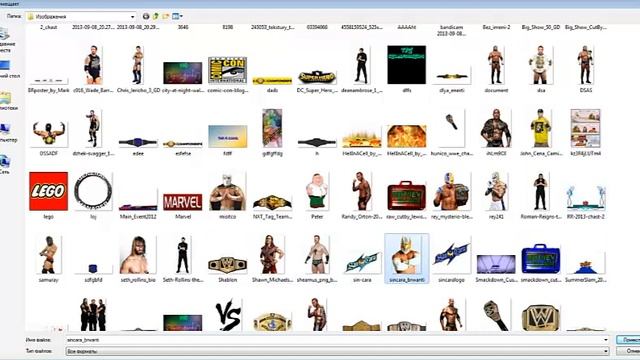Screen dimensions: 640x360
Task: Select the blue gradient fdff image
Action: [227, 136]
